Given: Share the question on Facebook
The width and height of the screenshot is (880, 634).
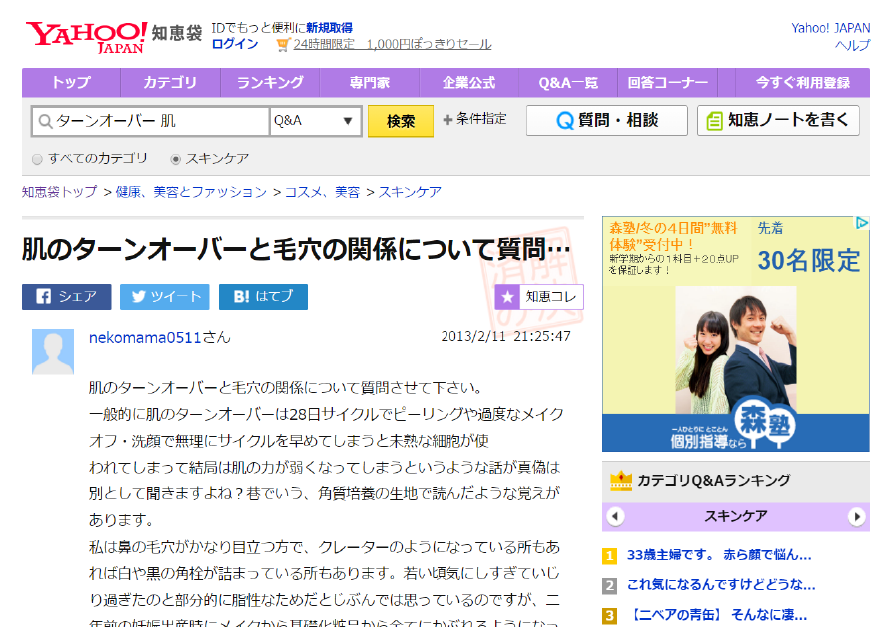Looking at the screenshot, I should (66, 296).
